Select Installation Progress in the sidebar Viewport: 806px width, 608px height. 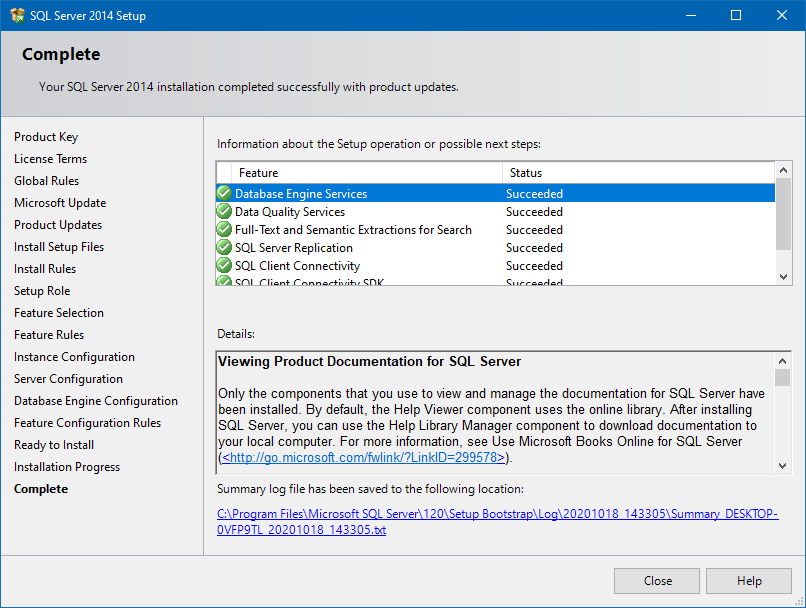66,466
